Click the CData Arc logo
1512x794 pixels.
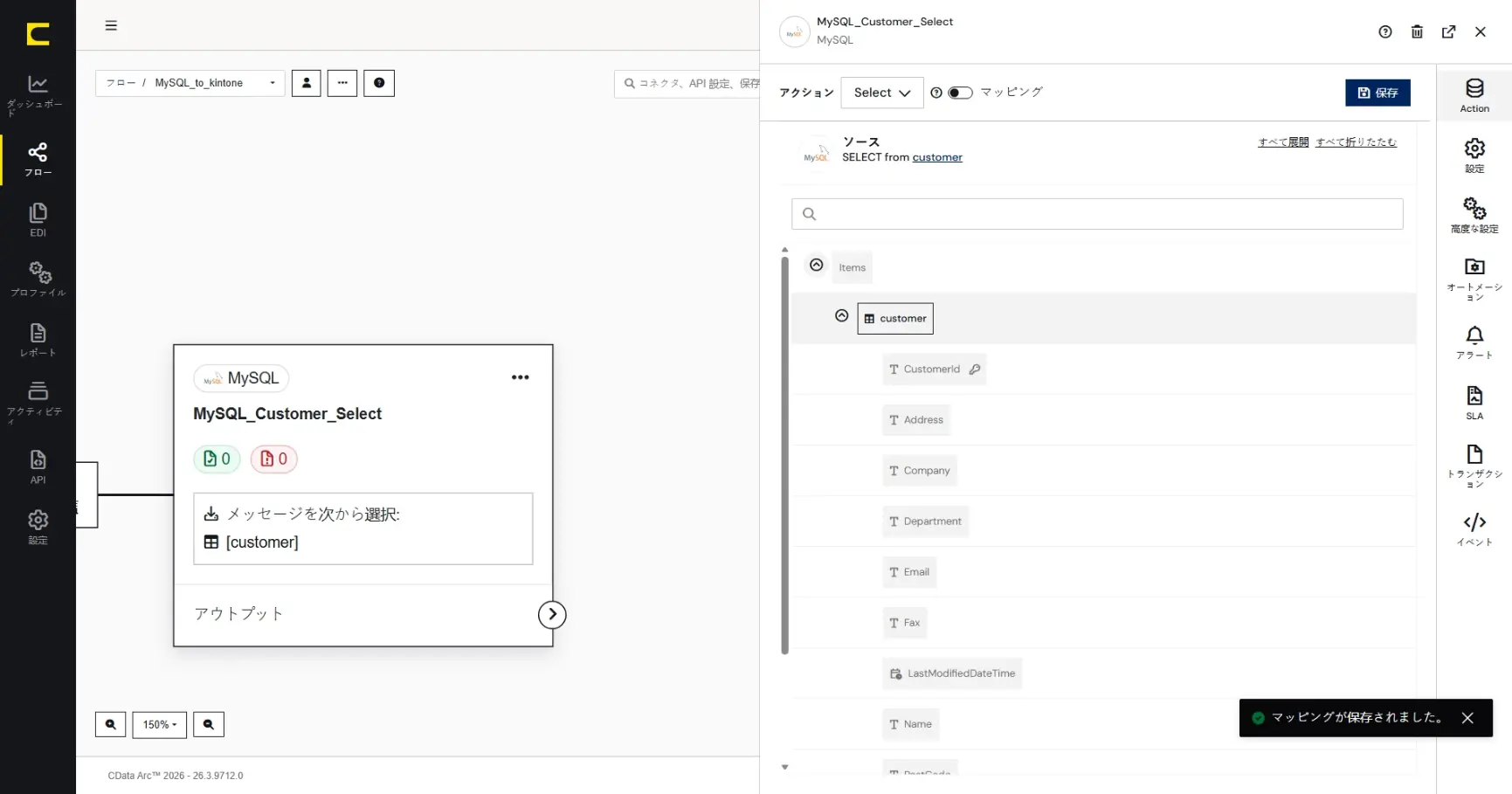point(38,34)
